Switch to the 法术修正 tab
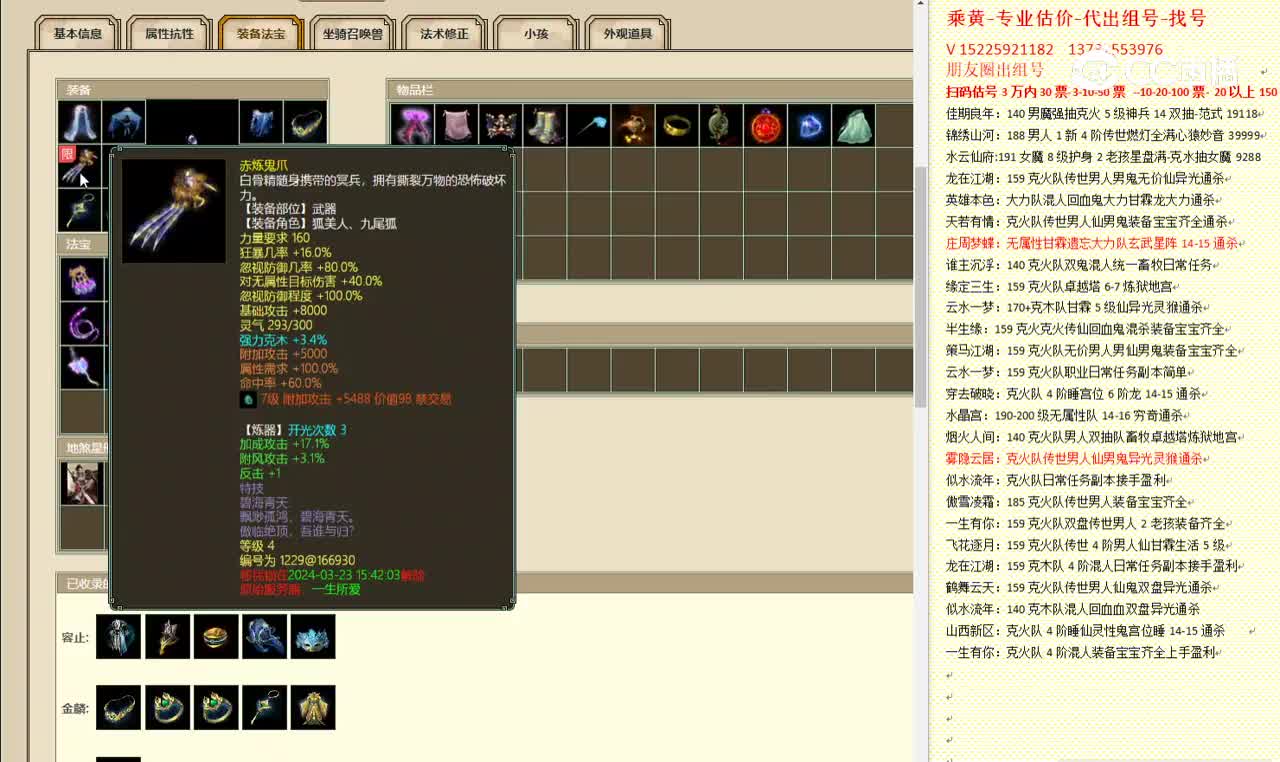 [444, 33]
